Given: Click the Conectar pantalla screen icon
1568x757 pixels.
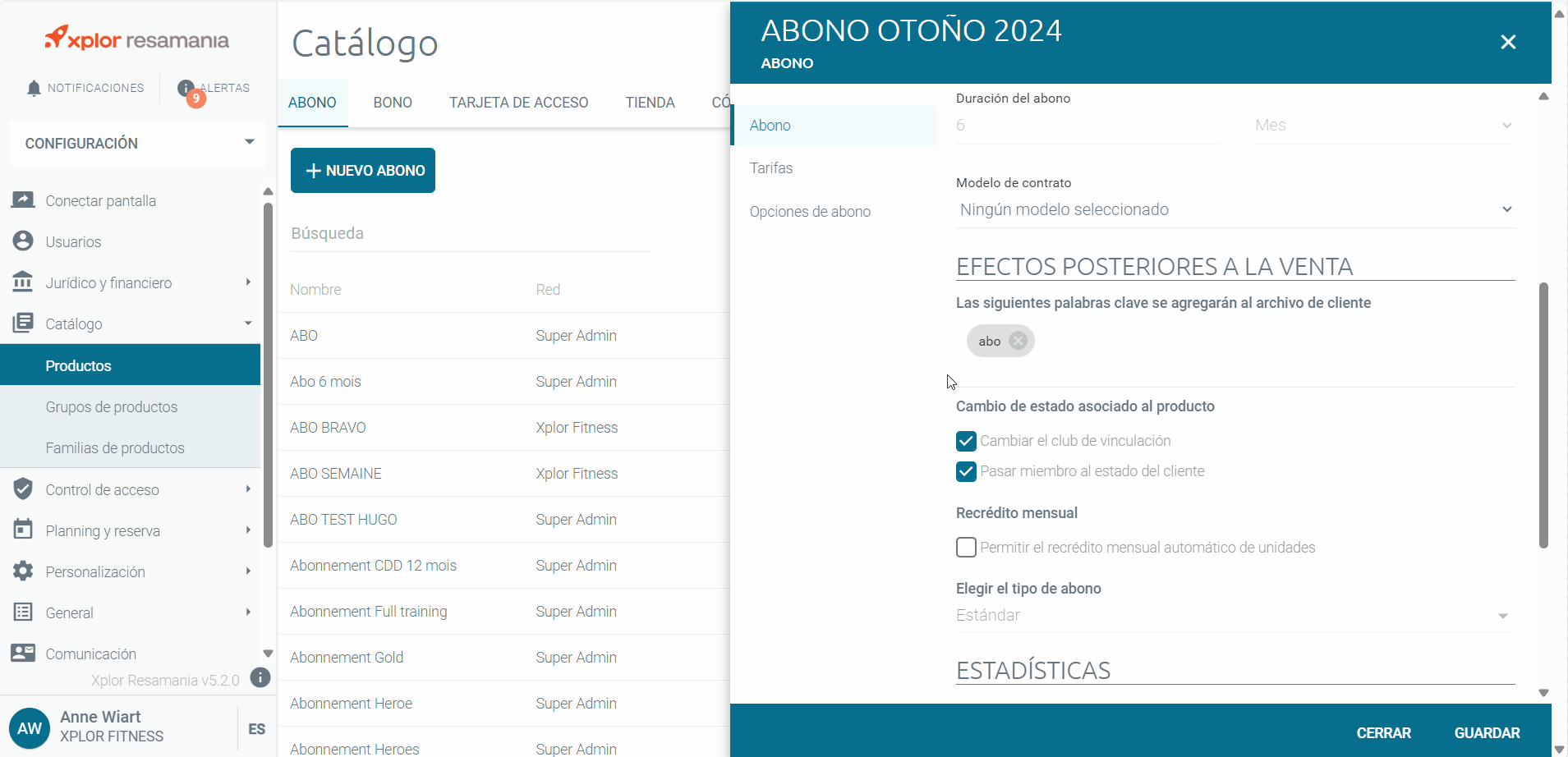Looking at the screenshot, I should point(23,200).
